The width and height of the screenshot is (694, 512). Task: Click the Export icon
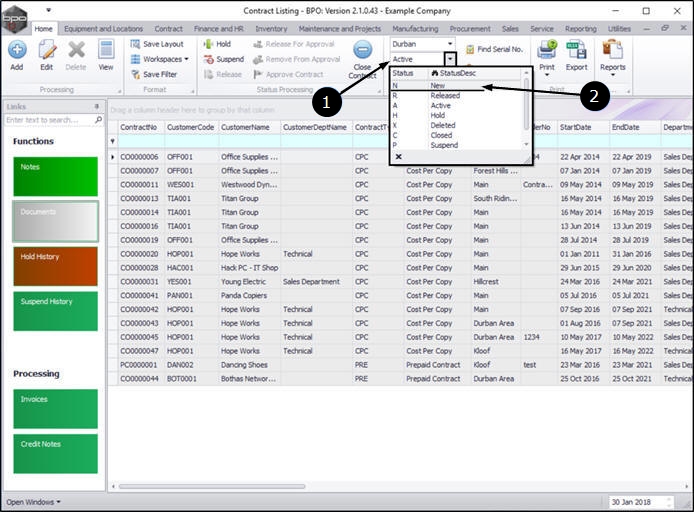[576, 50]
